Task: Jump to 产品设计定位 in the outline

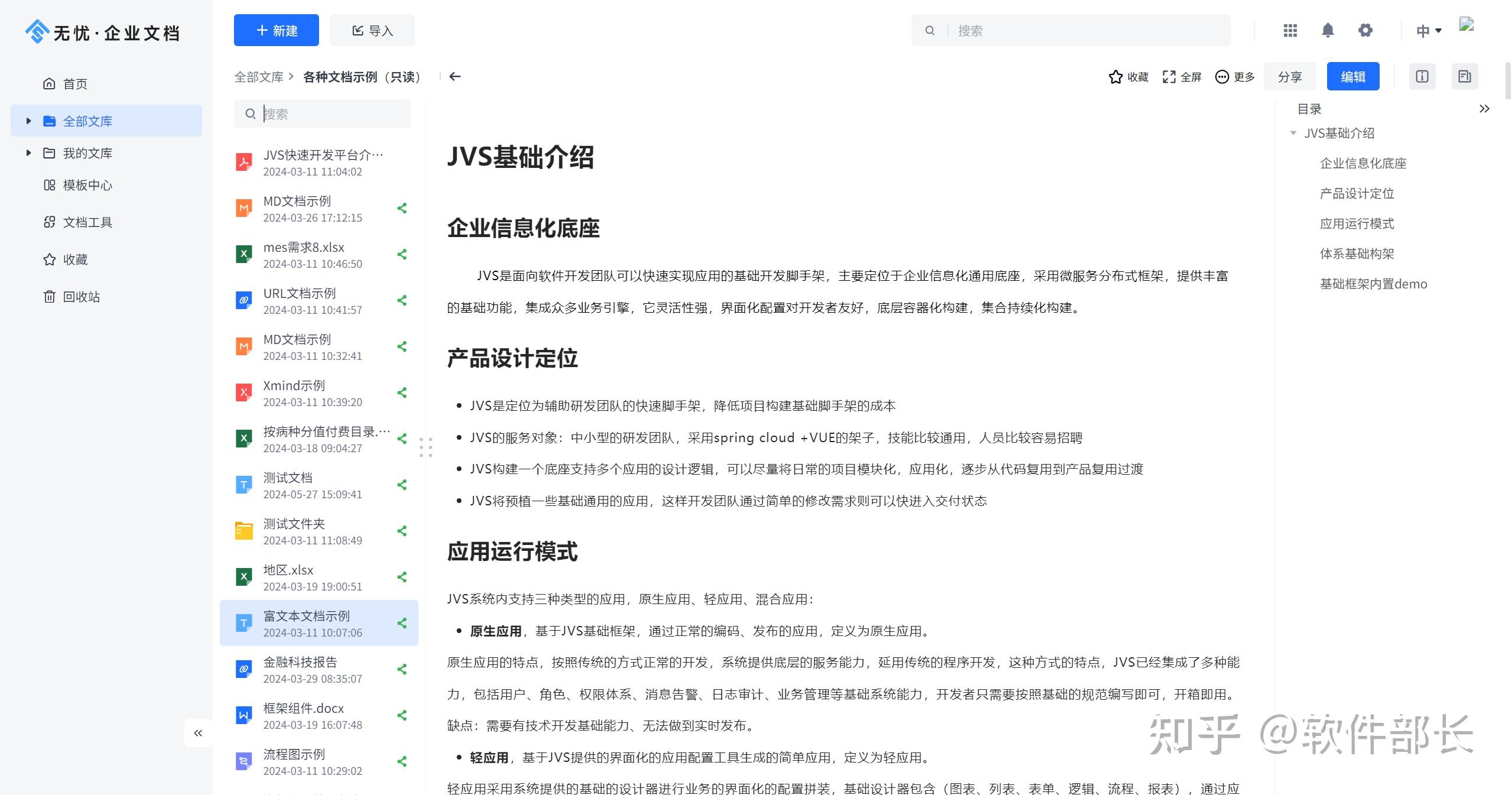Action: point(1357,193)
